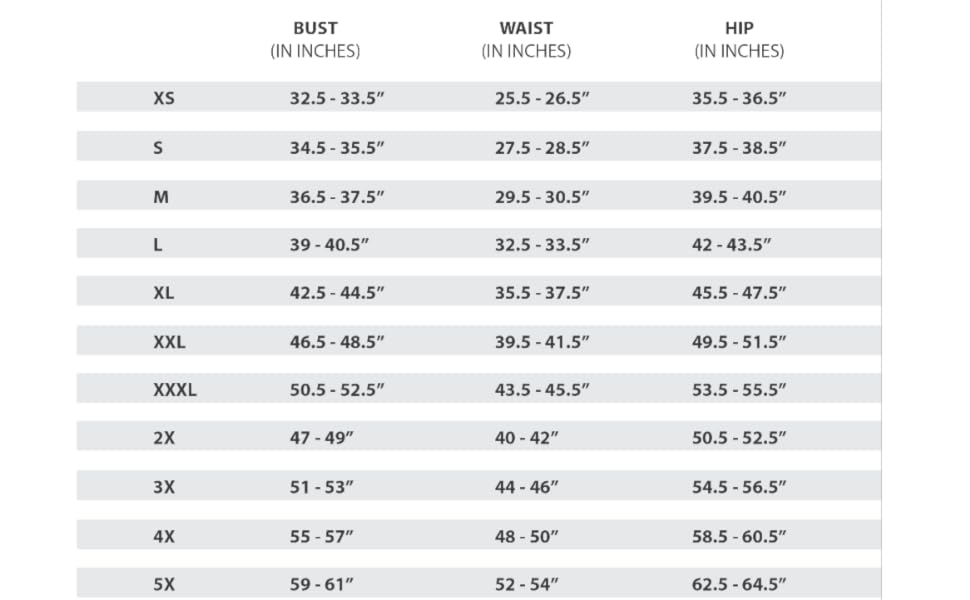Select the XXXL size row label
Screen dimensions: 970x600
tap(175, 390)
